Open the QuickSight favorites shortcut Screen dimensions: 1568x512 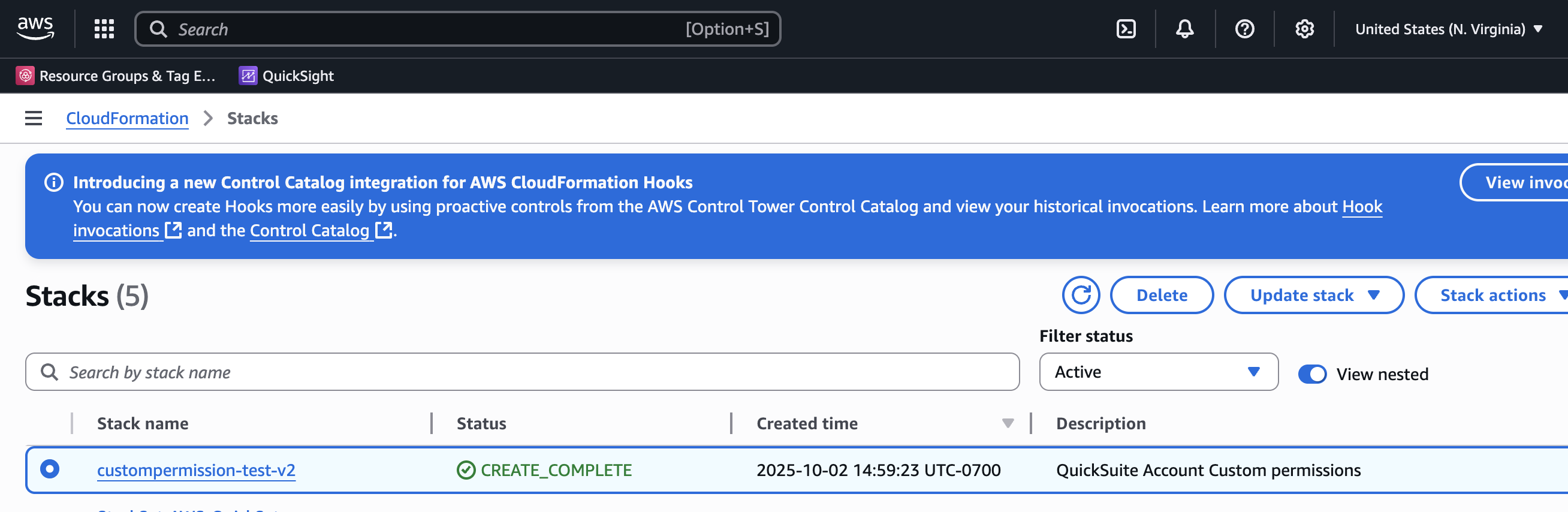(x=287, y=76)
